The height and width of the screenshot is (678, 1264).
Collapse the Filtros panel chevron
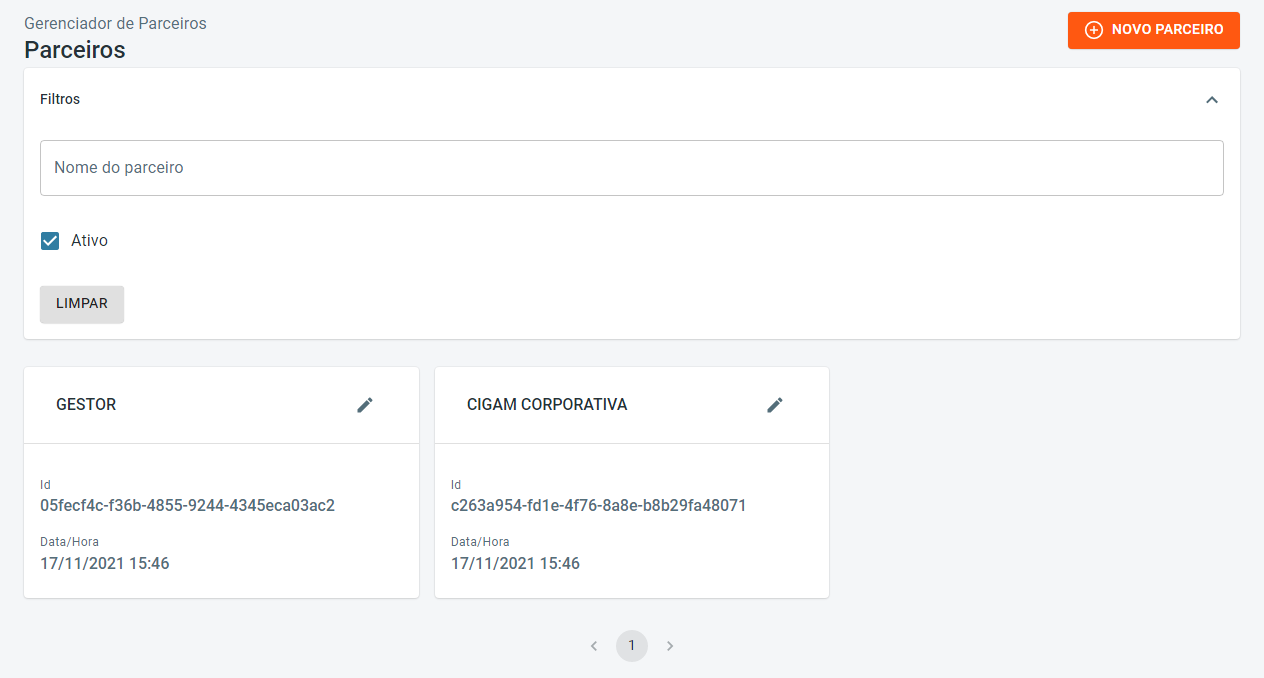pos(1212,100)
